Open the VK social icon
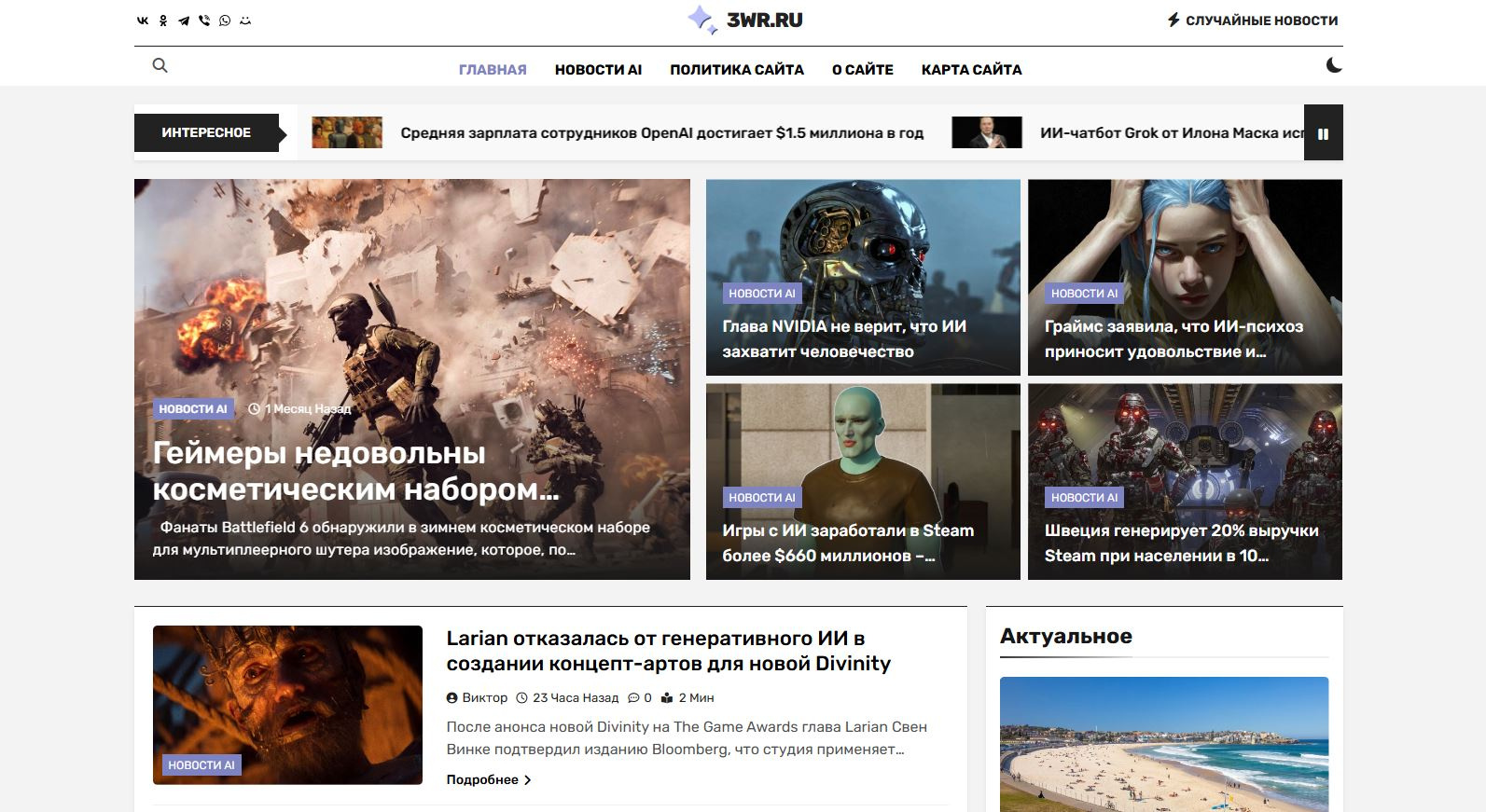This screenshot has width=1486, height=812. [143, 21]
